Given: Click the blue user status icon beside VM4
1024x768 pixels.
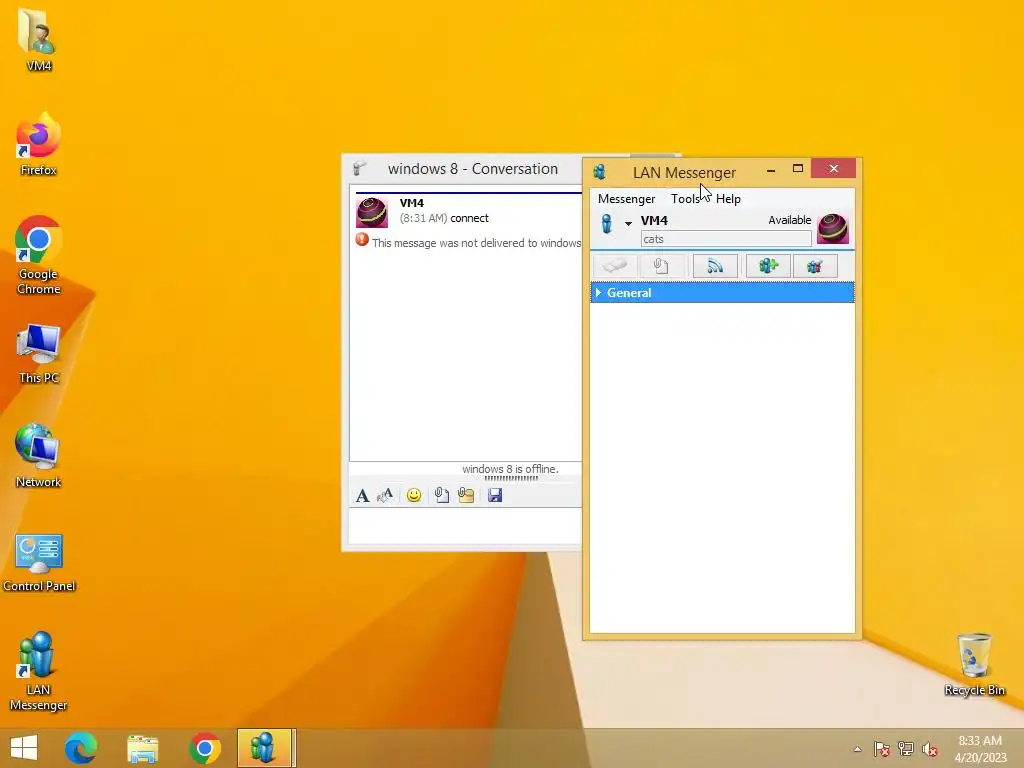Looking at the screenshot, I should (x=607, y=223).
